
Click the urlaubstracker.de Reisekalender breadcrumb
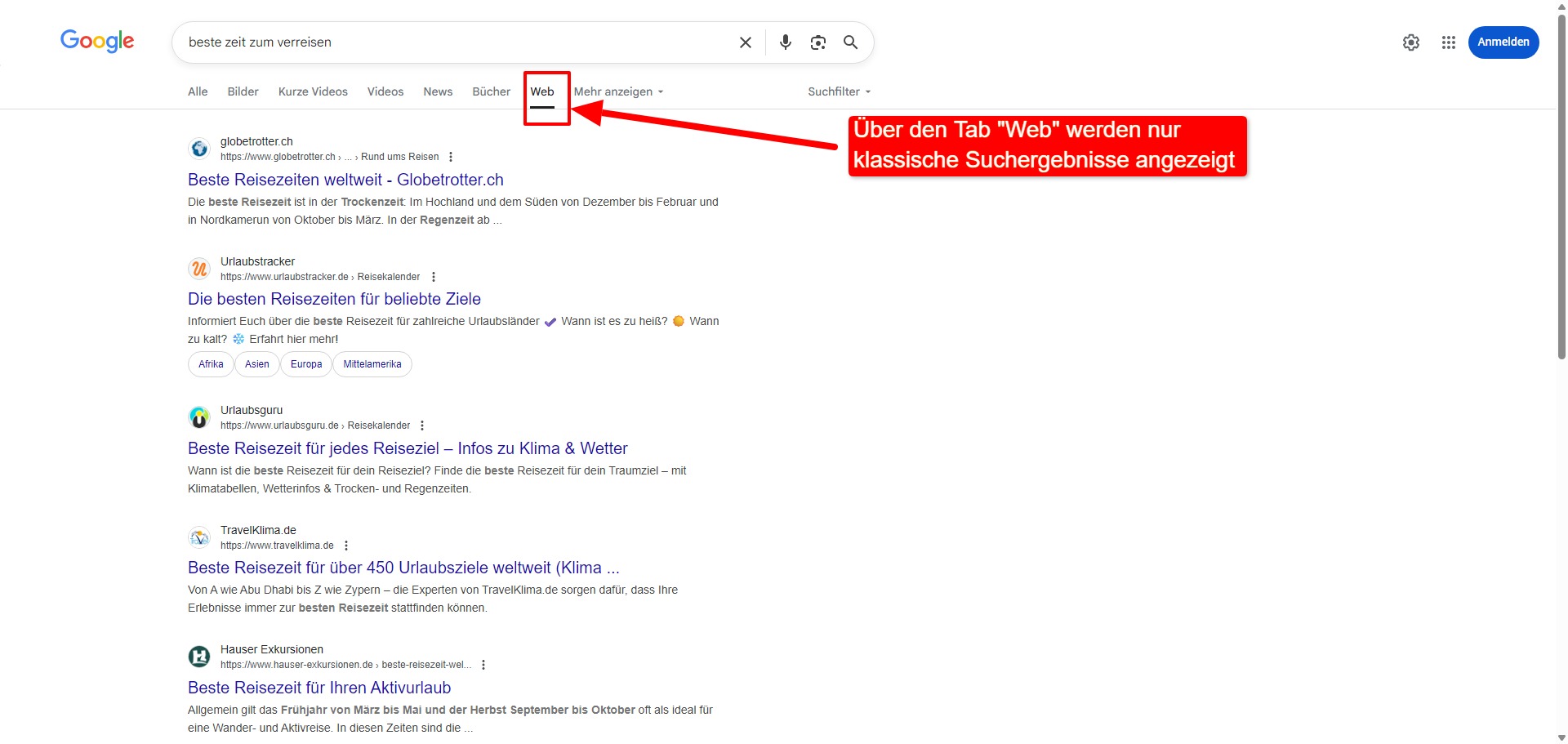(320, 277)
